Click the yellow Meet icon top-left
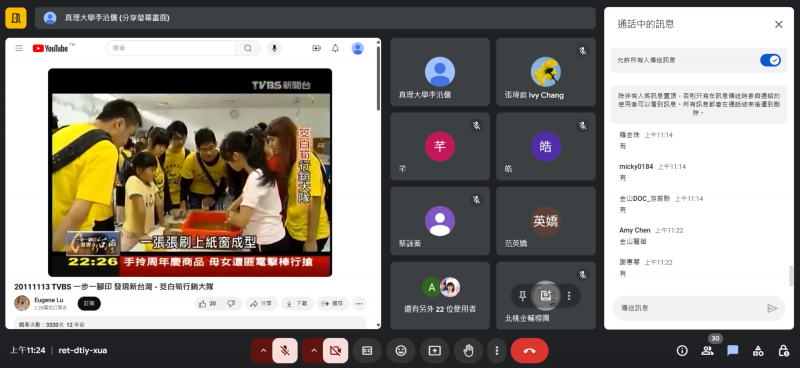The height and width of the screenshot is (368, 800). (16, 18)
